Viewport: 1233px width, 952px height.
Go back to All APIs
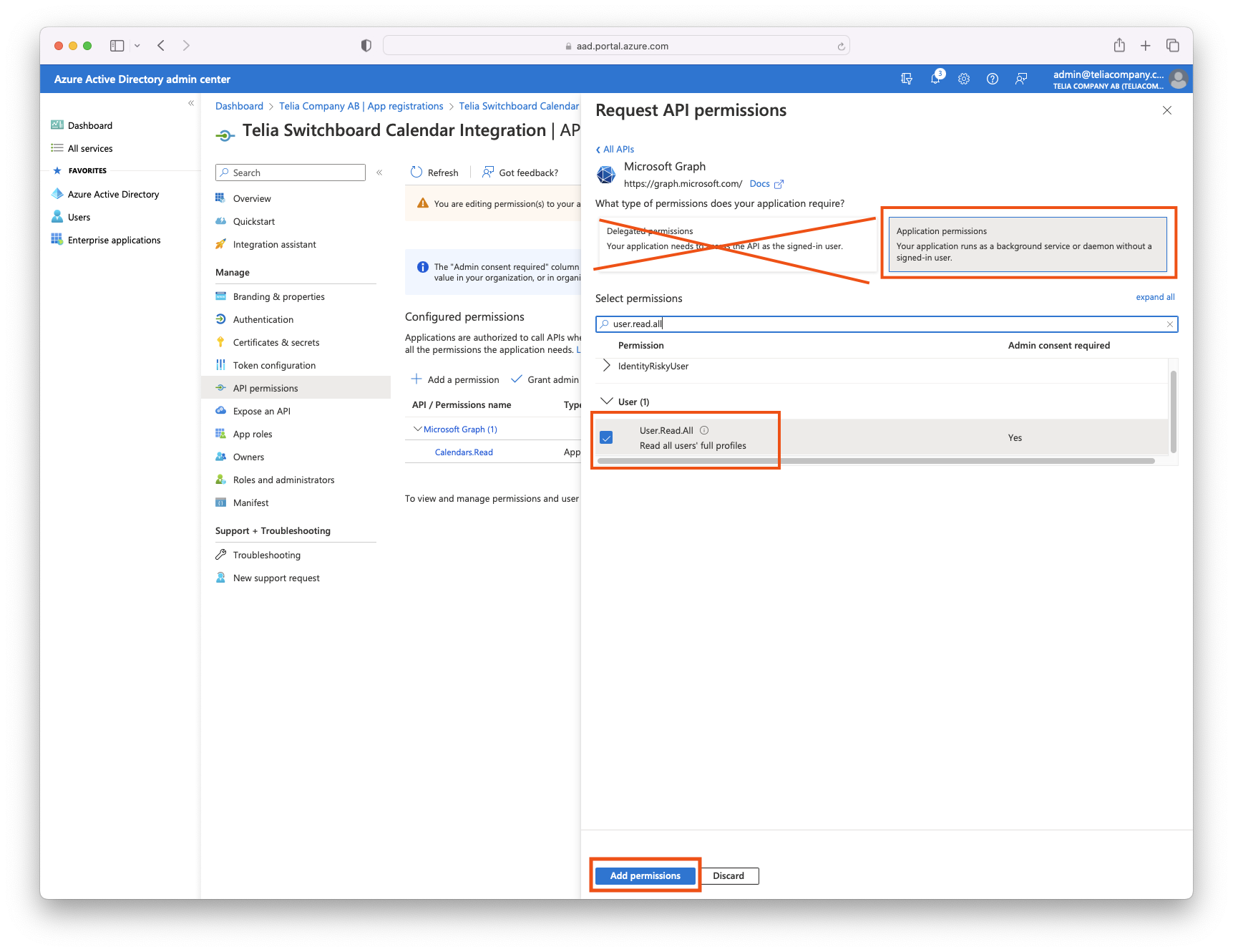click(615, 149)
